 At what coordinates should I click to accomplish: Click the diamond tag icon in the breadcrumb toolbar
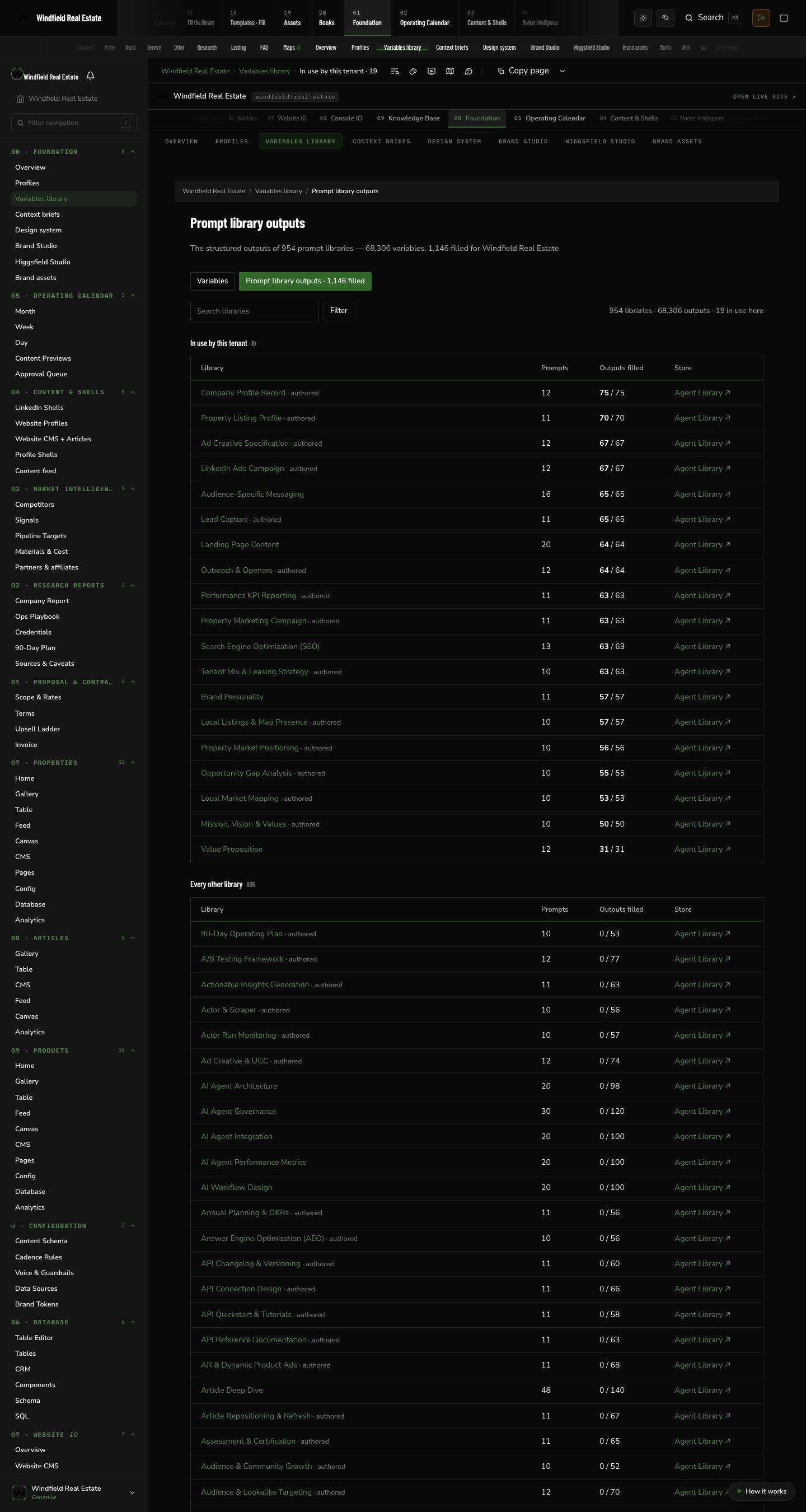click(413, 71)
